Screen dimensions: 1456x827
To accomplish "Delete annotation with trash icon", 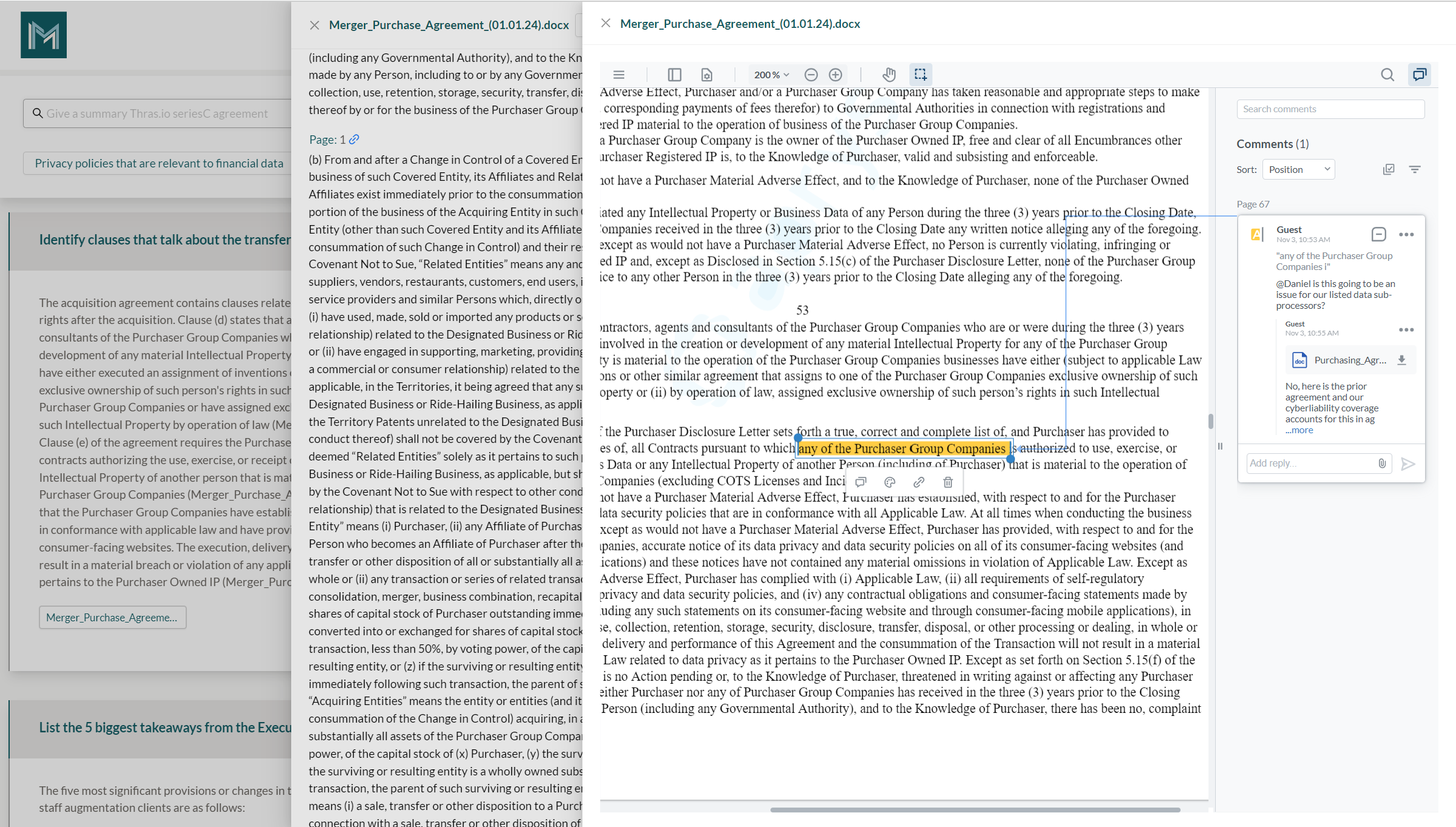I will click(948, 482).
